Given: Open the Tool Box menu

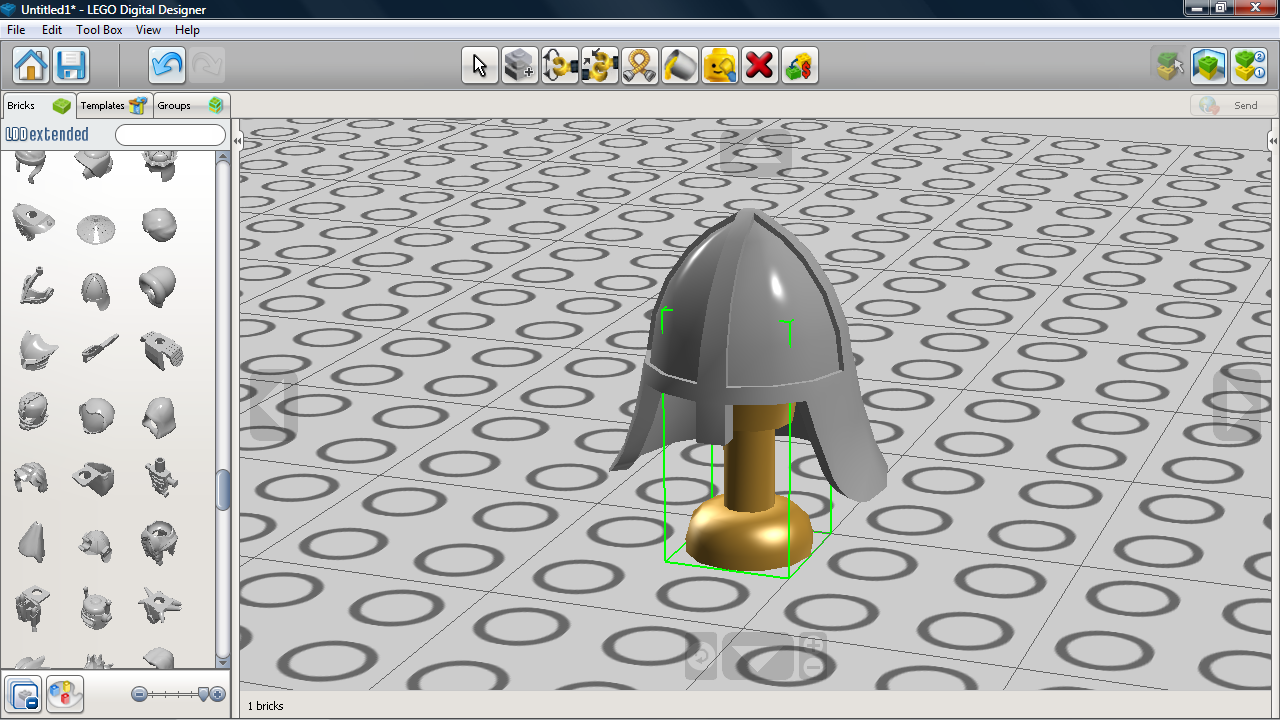Looking at the screenshot, I should click(99, 30).
